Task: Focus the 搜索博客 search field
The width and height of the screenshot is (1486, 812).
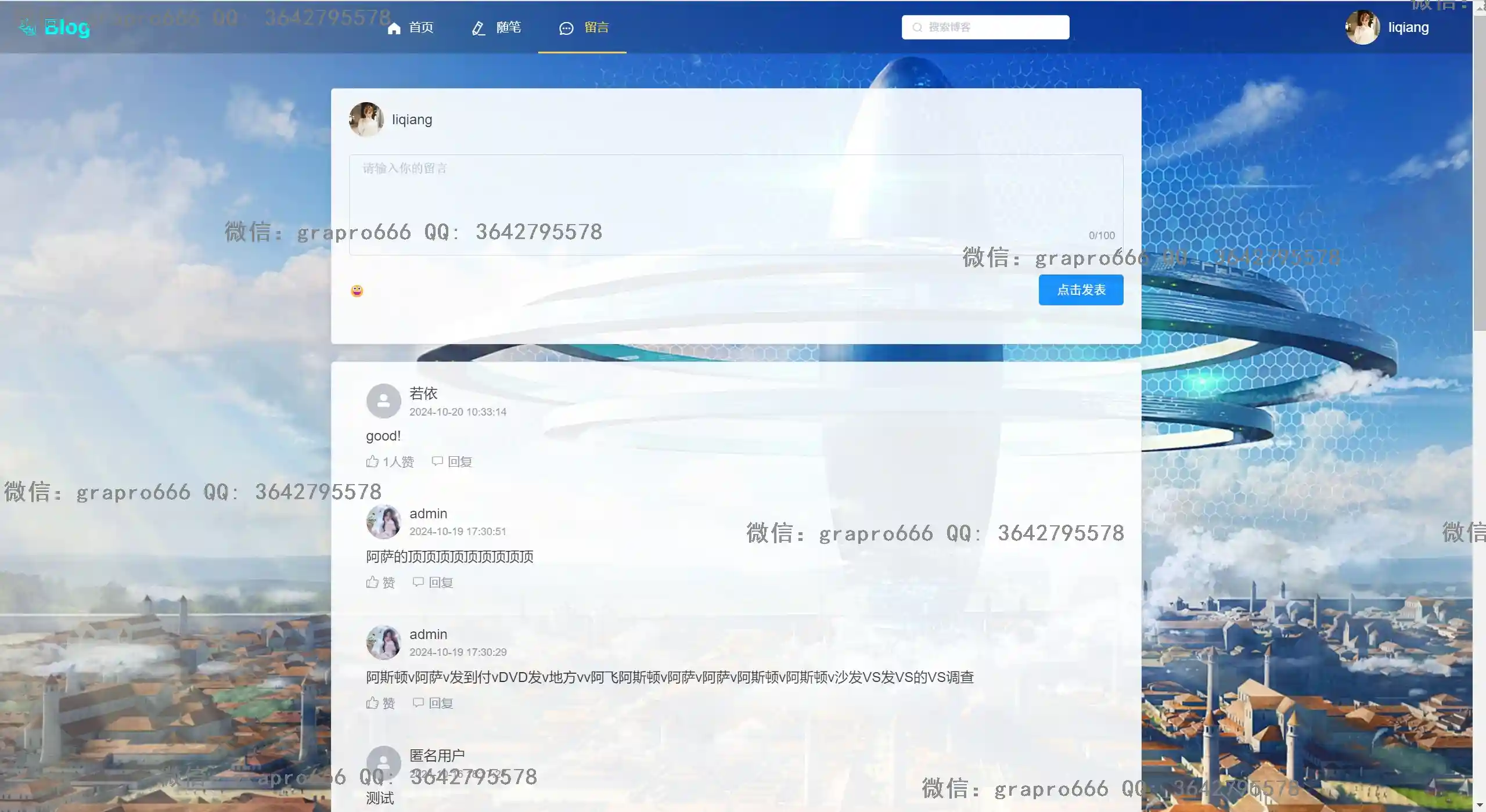Action: pos(993,27)
